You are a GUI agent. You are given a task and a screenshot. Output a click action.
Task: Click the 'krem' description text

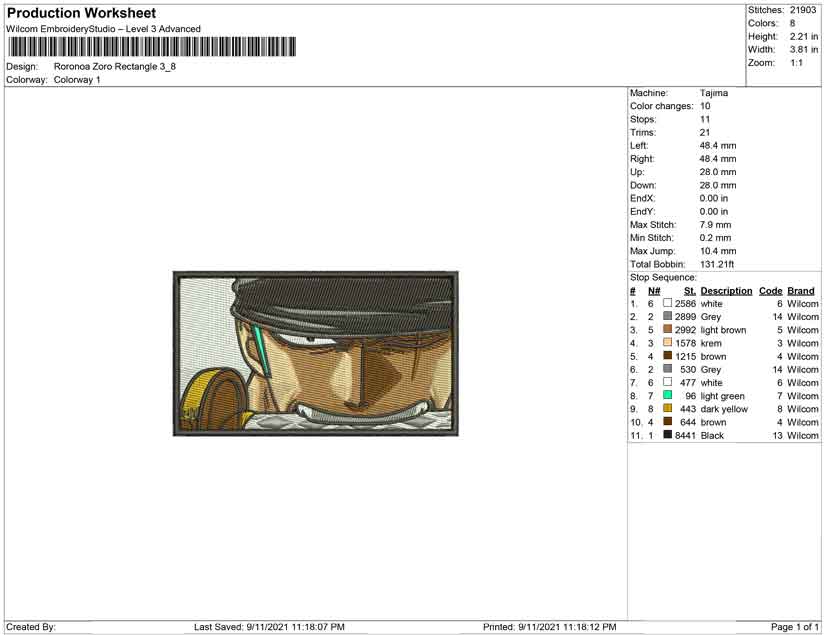tap(711, 343)
